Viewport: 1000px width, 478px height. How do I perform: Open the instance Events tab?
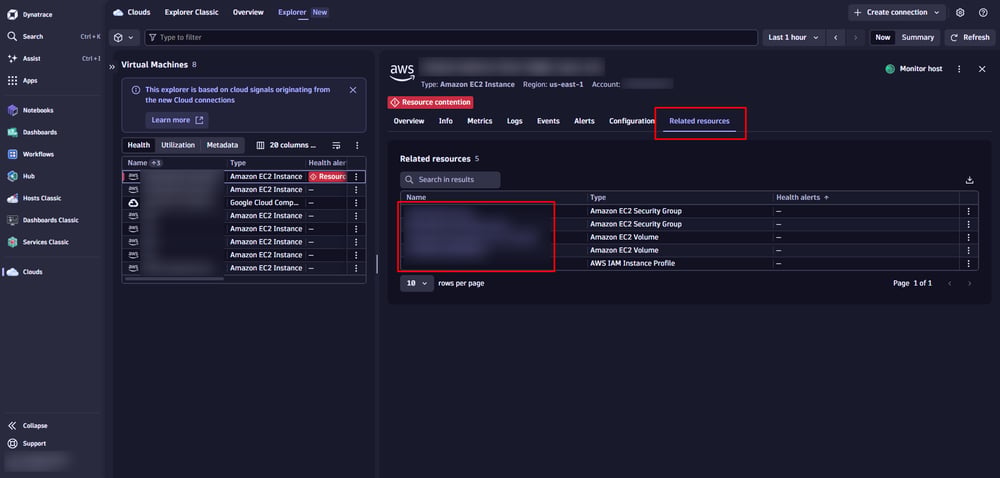tap(548, 121)
